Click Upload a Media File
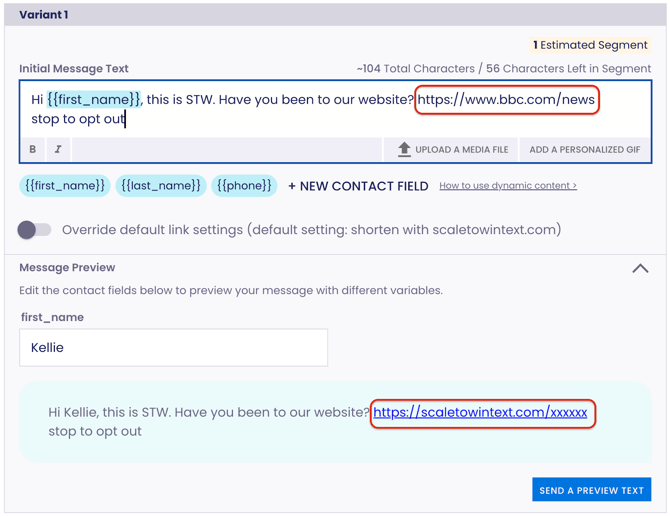Viewport: 670px width, 517px height. [x=452, y=149]
